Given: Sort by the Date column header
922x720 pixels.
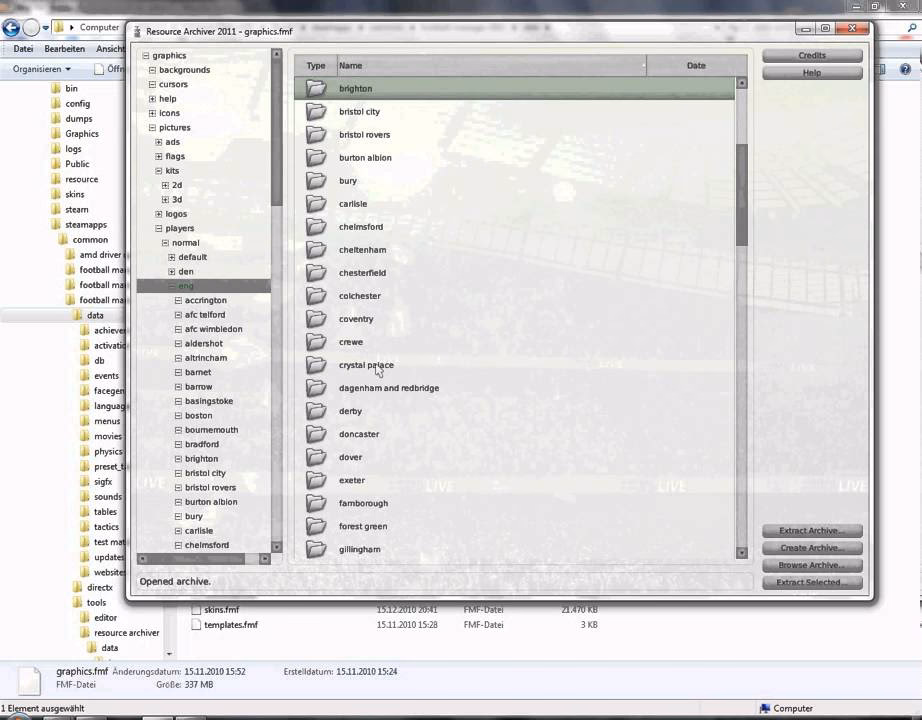Looking at the screenshot, I should click(x=696, y=65).
